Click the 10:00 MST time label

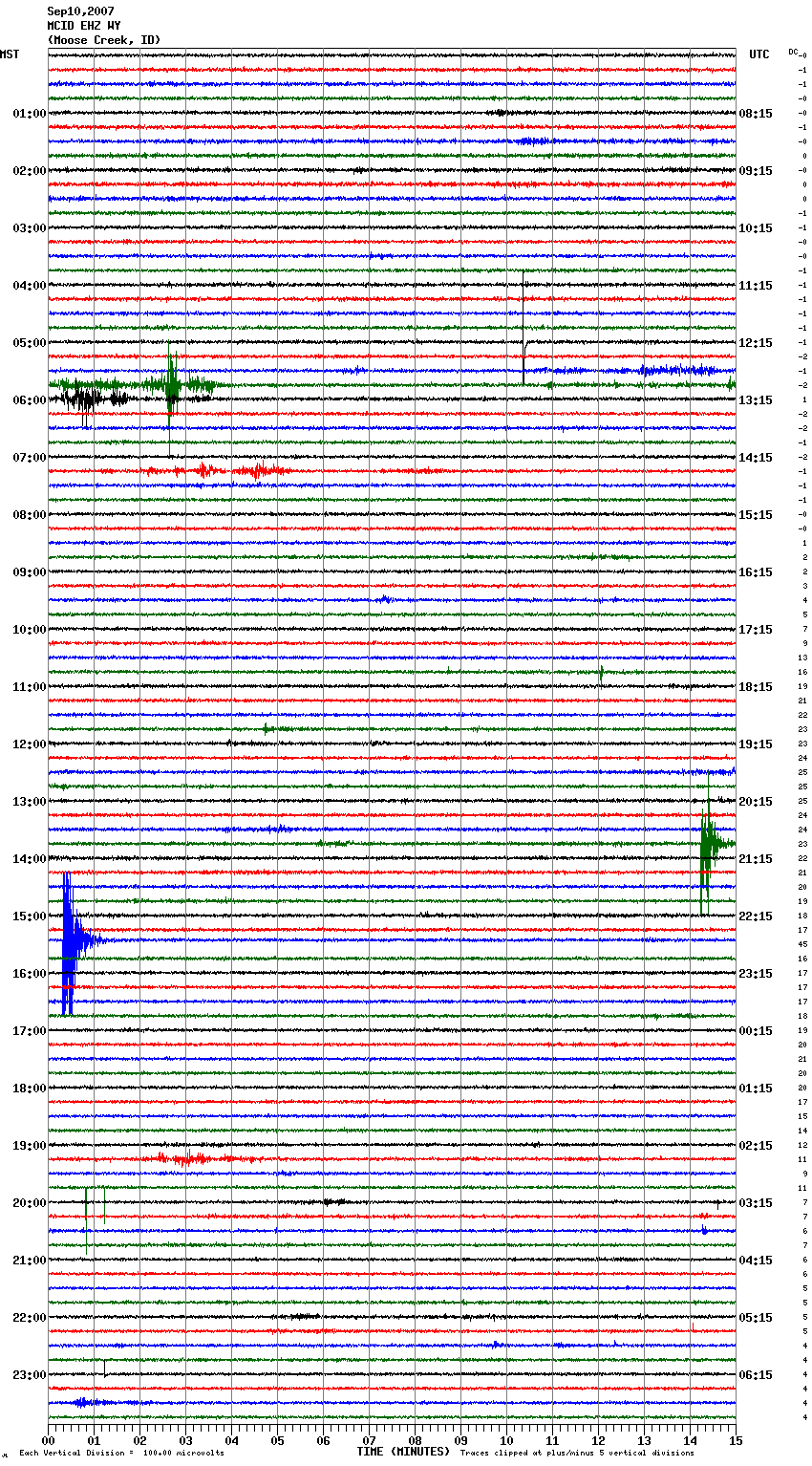[x=30, y=630]
